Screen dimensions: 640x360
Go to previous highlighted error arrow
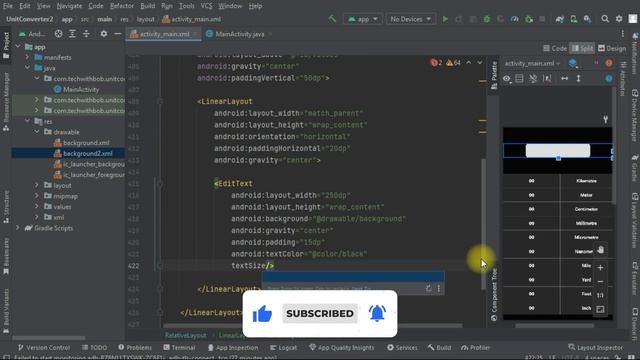coord(469,62)
